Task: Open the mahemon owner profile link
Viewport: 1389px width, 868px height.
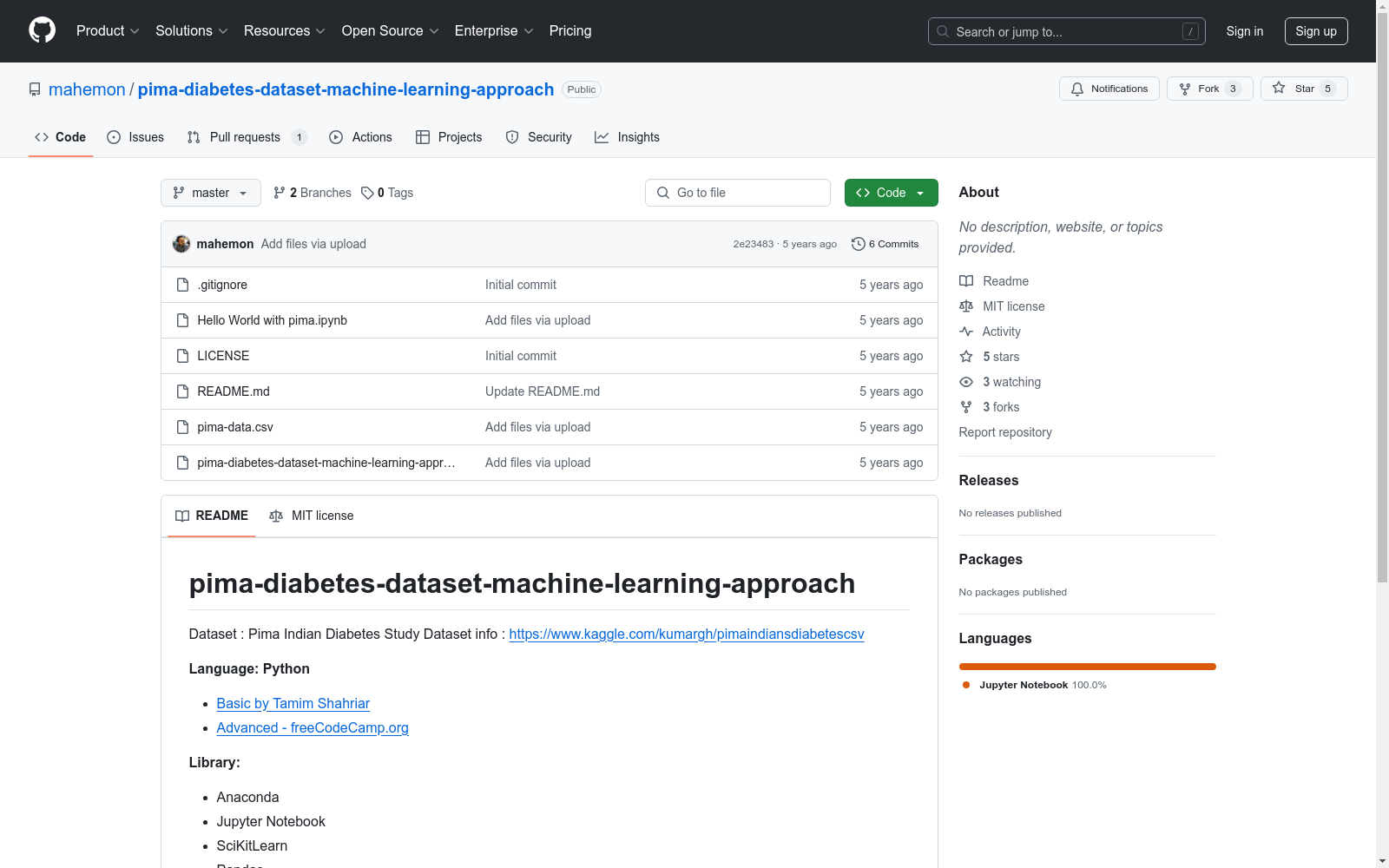Action: (x=87, y=89)
